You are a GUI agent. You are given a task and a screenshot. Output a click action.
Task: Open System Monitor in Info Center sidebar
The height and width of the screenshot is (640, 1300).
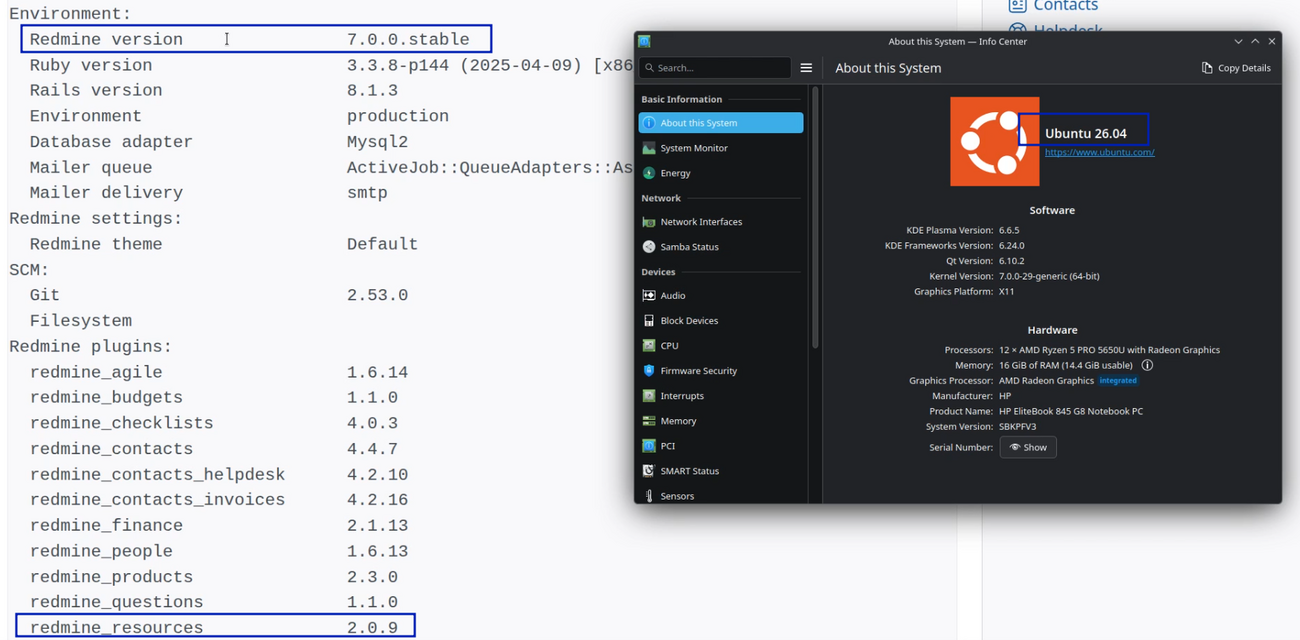coord(720,147)
